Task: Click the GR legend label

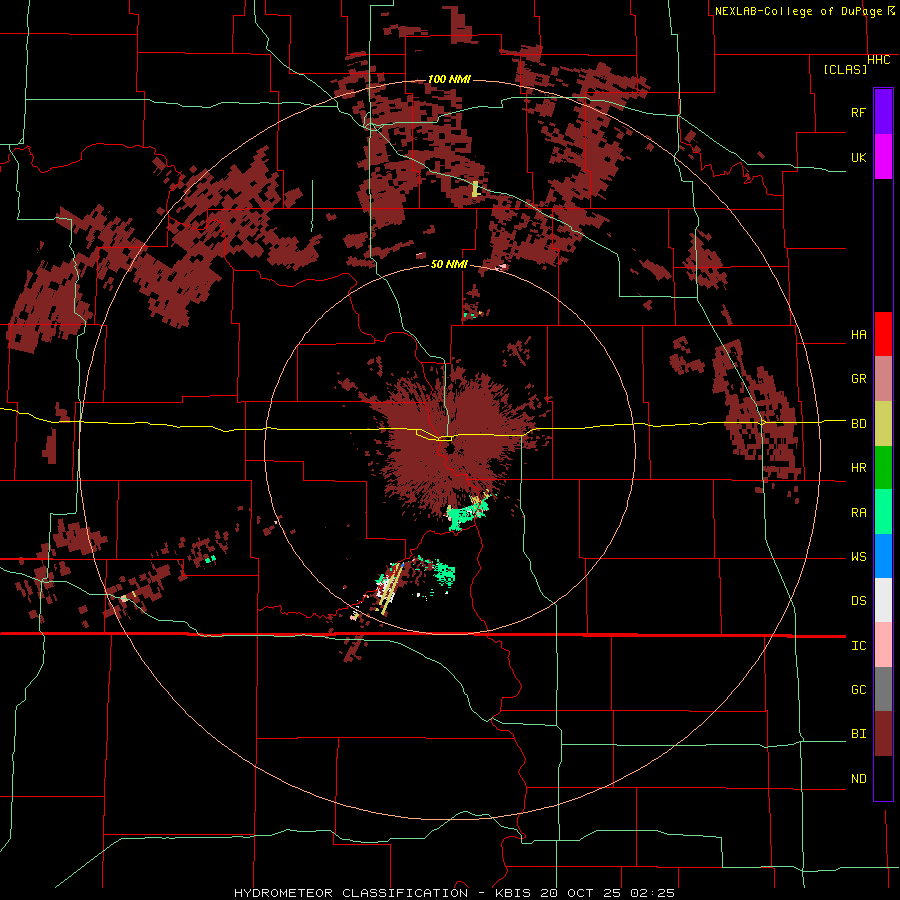Action: 858,379
